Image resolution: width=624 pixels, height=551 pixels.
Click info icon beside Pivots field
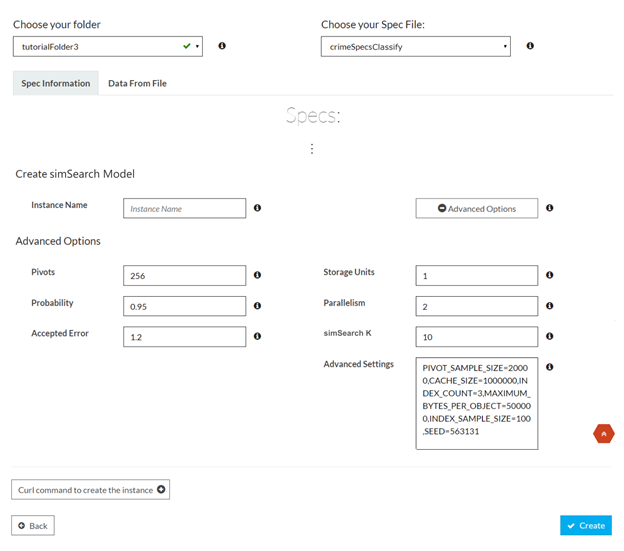coord(257,275)
